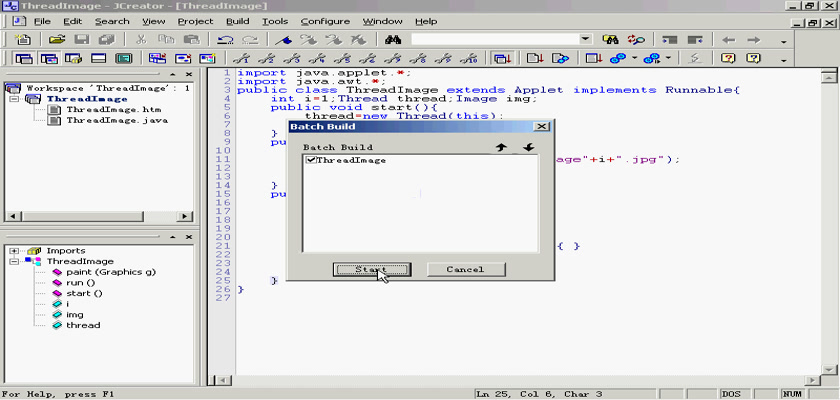
Task: Create a new file from the toolbar
Action: tap(22, 40)
